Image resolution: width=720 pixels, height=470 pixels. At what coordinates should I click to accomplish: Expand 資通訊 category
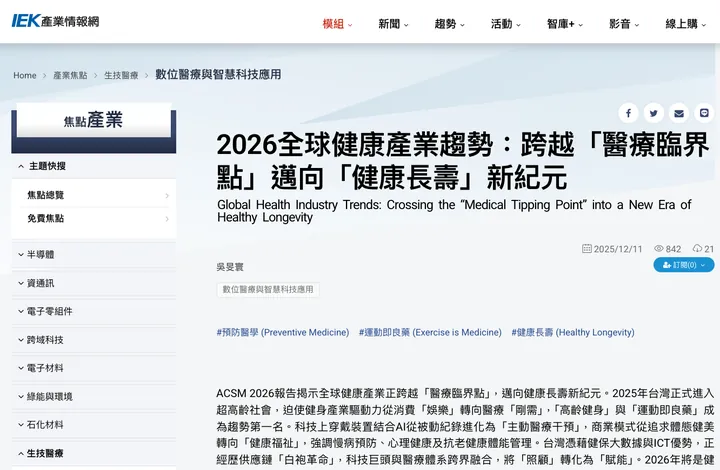click(x=94, y=283)
